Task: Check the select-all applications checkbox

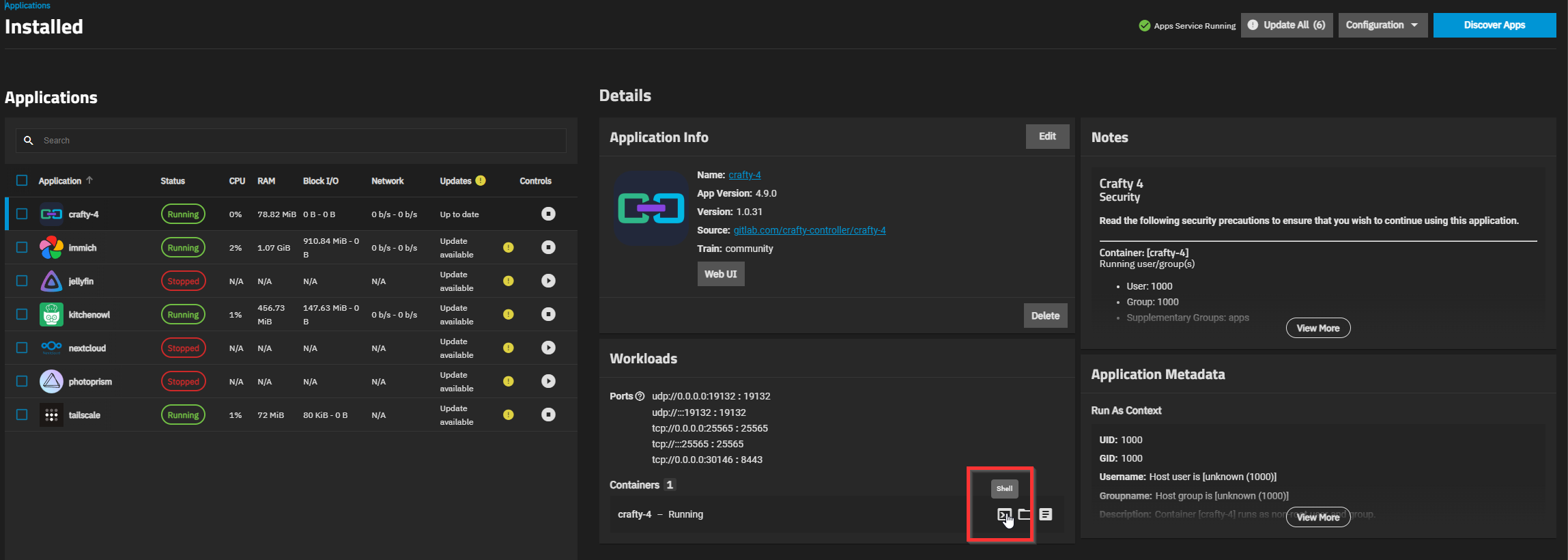Action: click(x=22, y=180)
